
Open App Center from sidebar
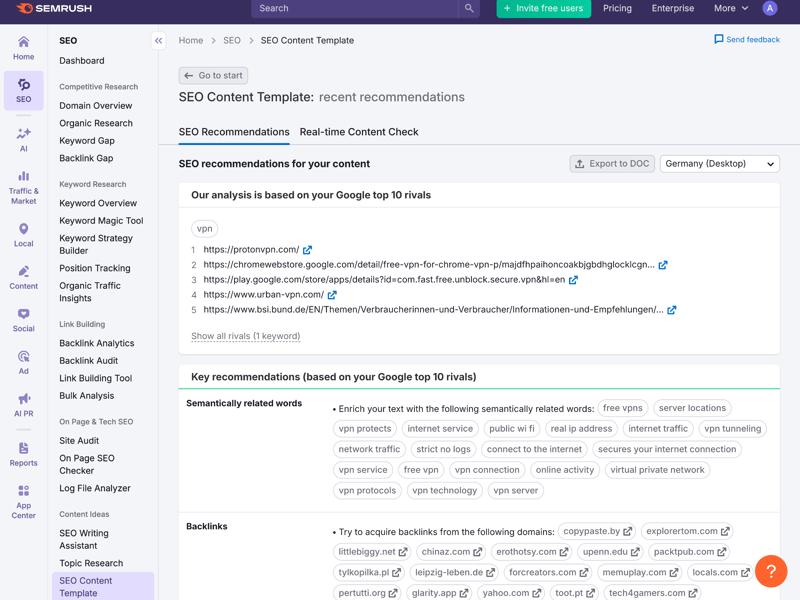click(x=23, y=502)
